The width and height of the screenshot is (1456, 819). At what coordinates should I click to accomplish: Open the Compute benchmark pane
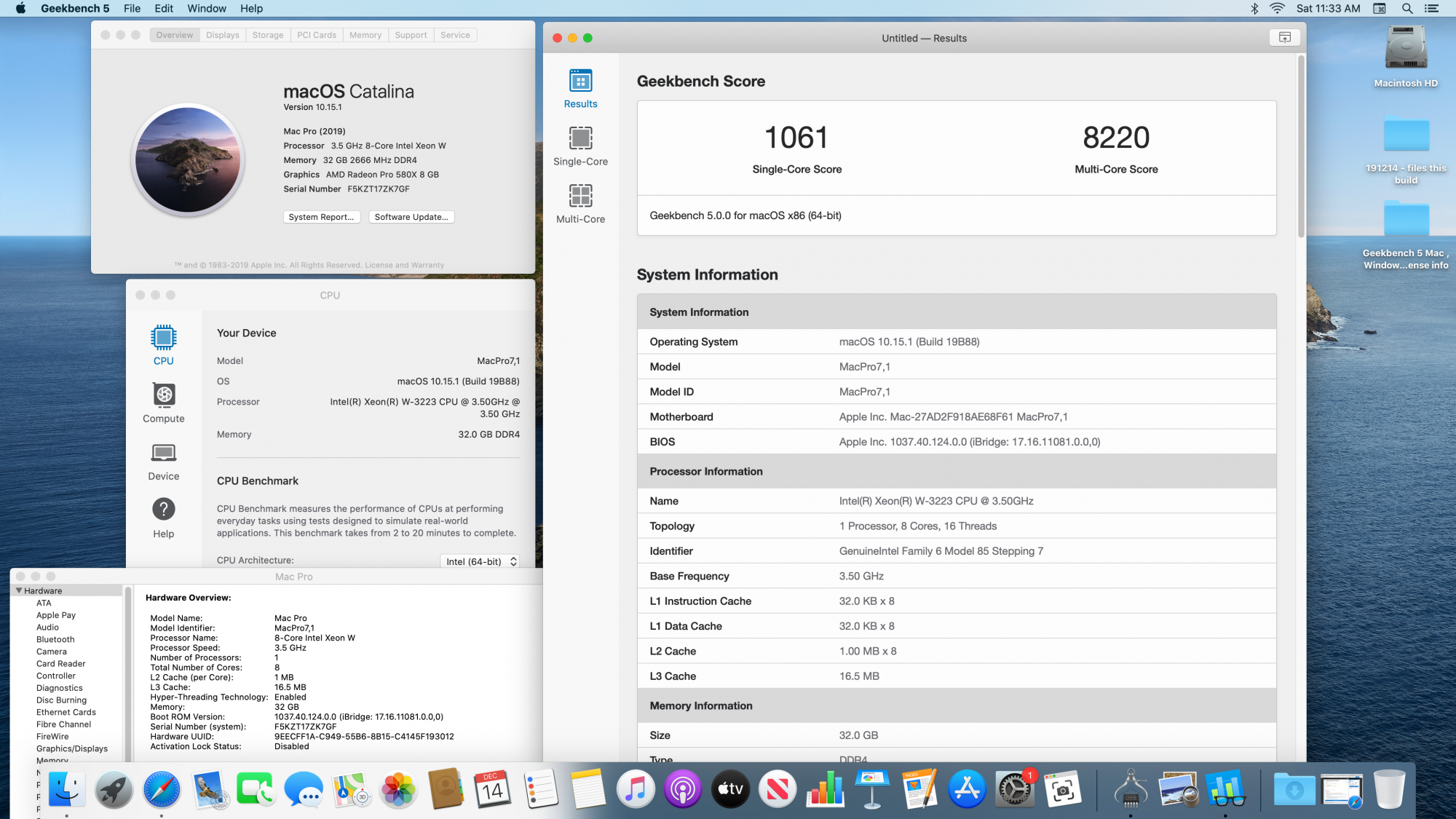pyautogui.click(x=164, y=403)
